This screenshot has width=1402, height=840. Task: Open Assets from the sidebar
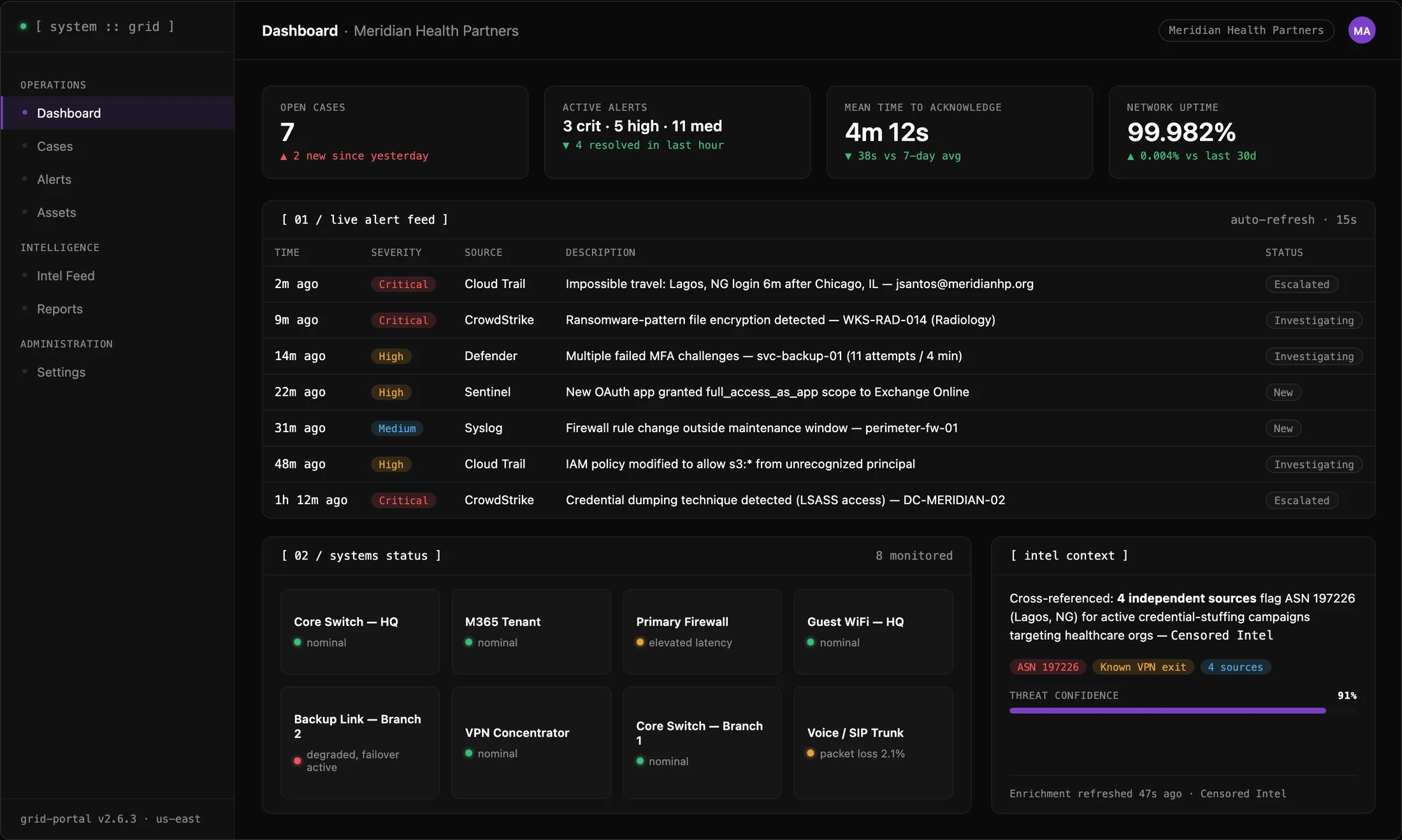pos(117,212)
